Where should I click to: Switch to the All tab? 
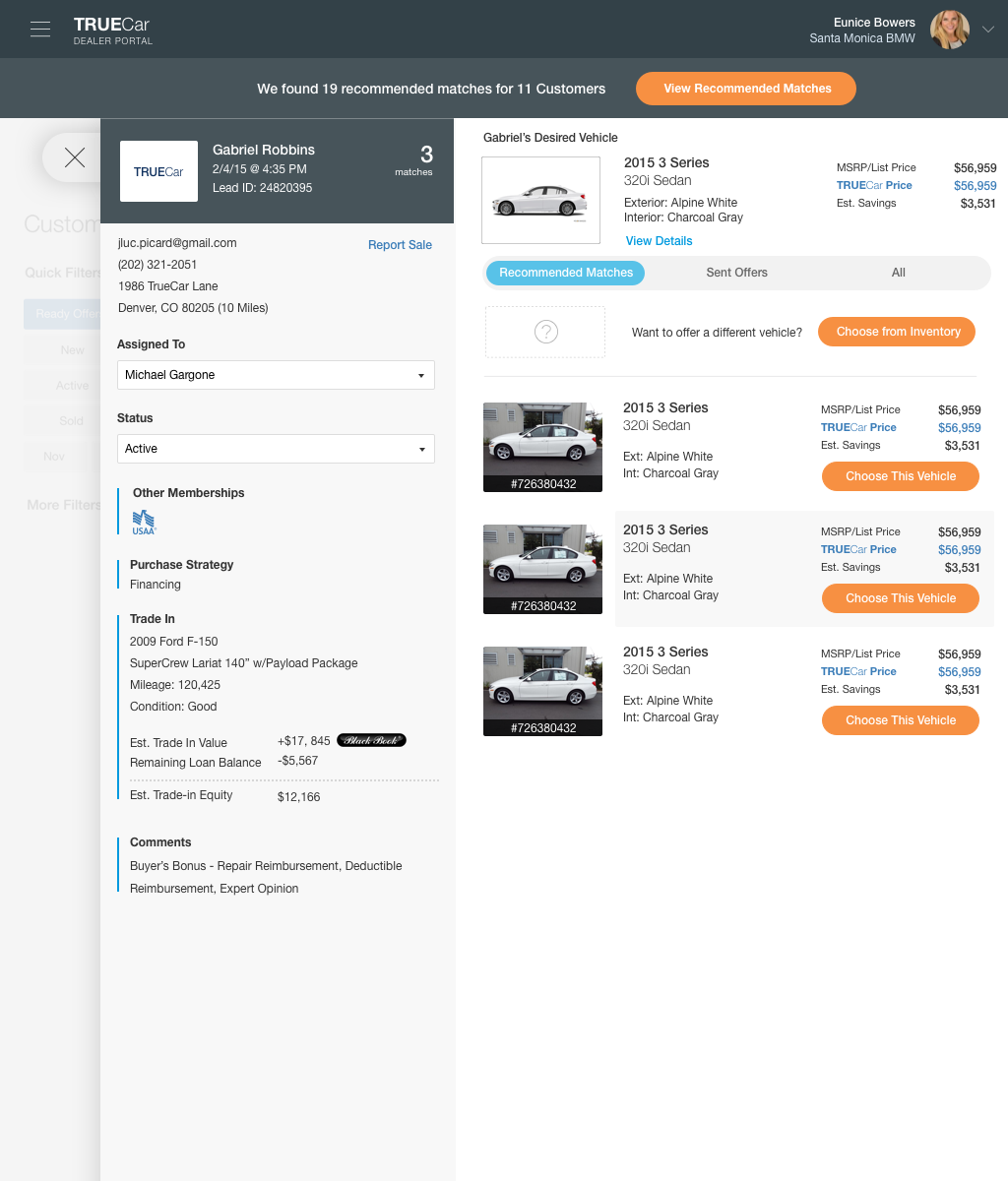(898, 273)
